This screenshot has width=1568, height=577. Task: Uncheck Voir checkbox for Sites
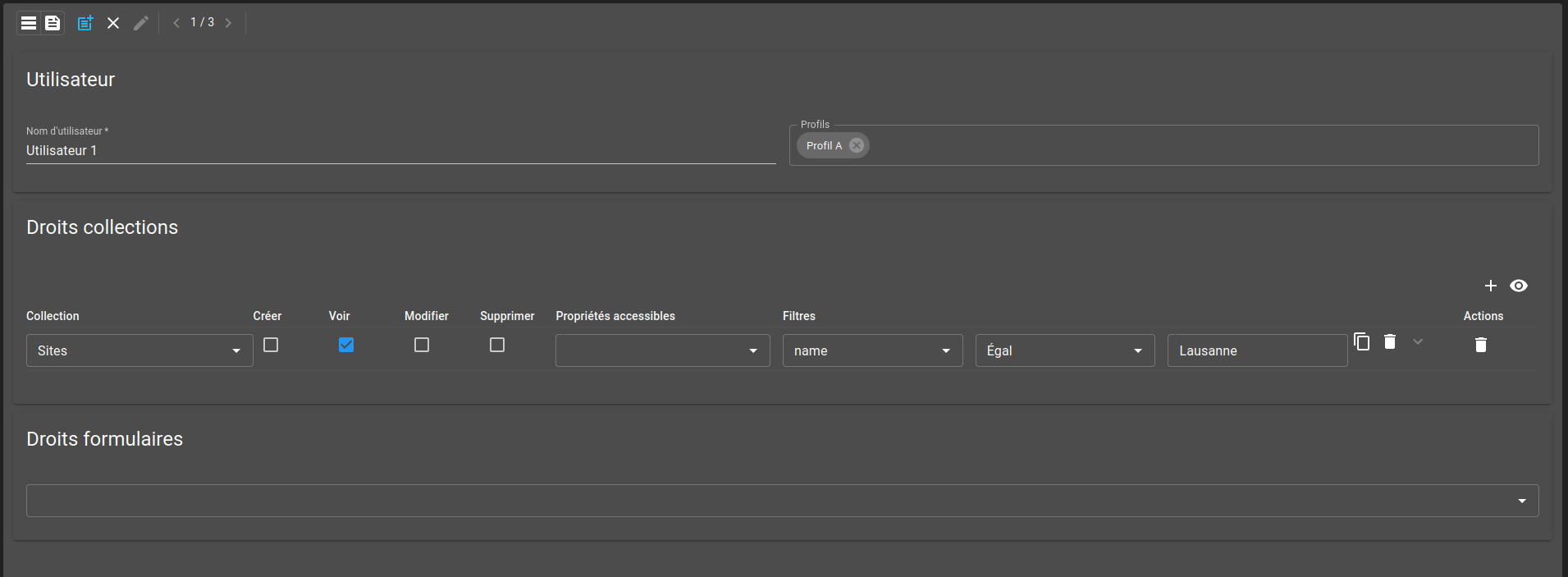coord(346,345)
